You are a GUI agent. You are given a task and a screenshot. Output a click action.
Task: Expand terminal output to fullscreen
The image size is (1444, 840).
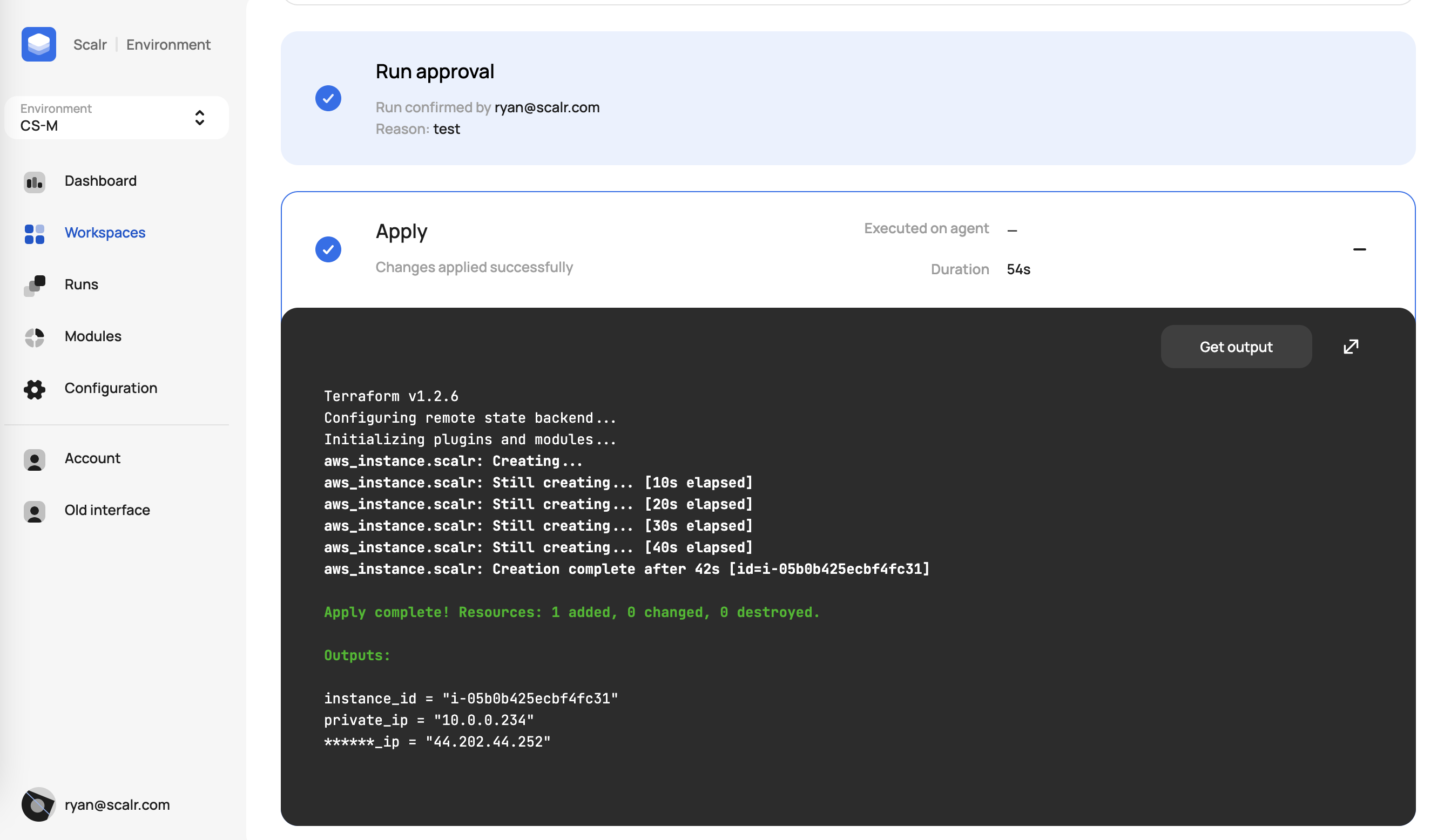point(1351,347)
